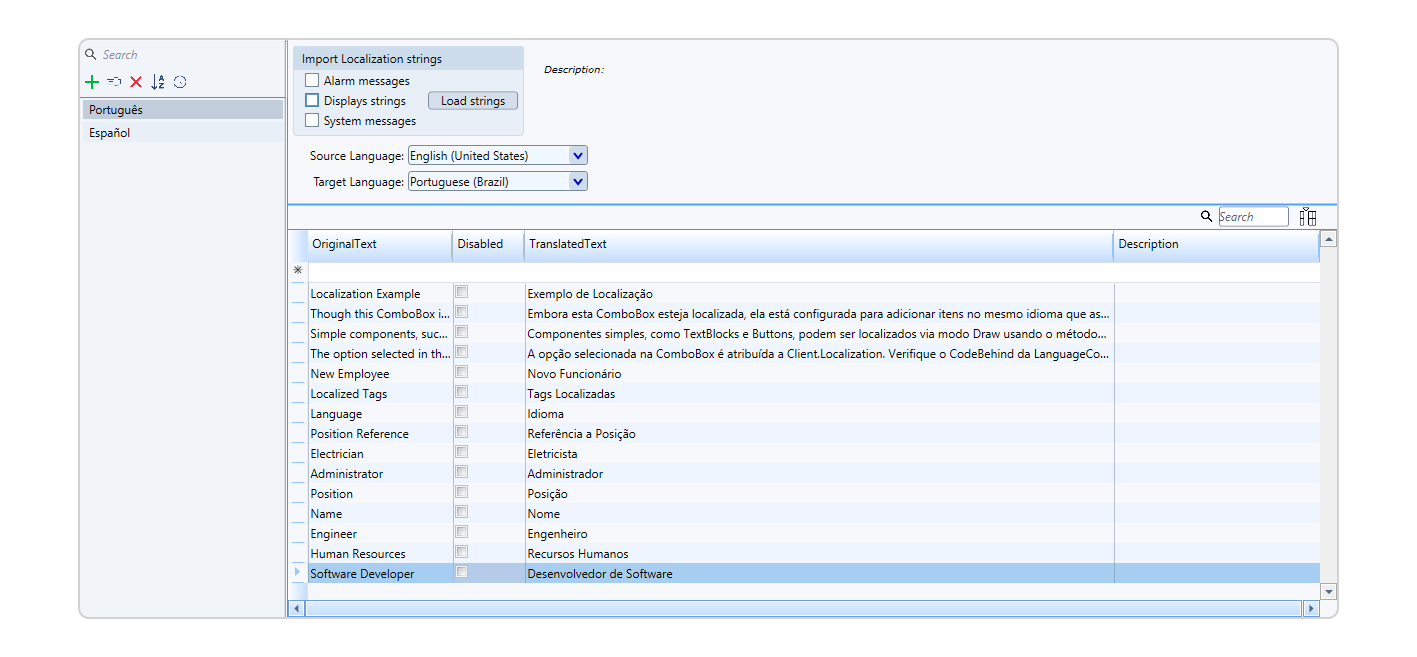Viewport: 1417px width, 657px height.
Task: Click the 'Though this ComboBox i...' cell
Action: click(380, 314)
